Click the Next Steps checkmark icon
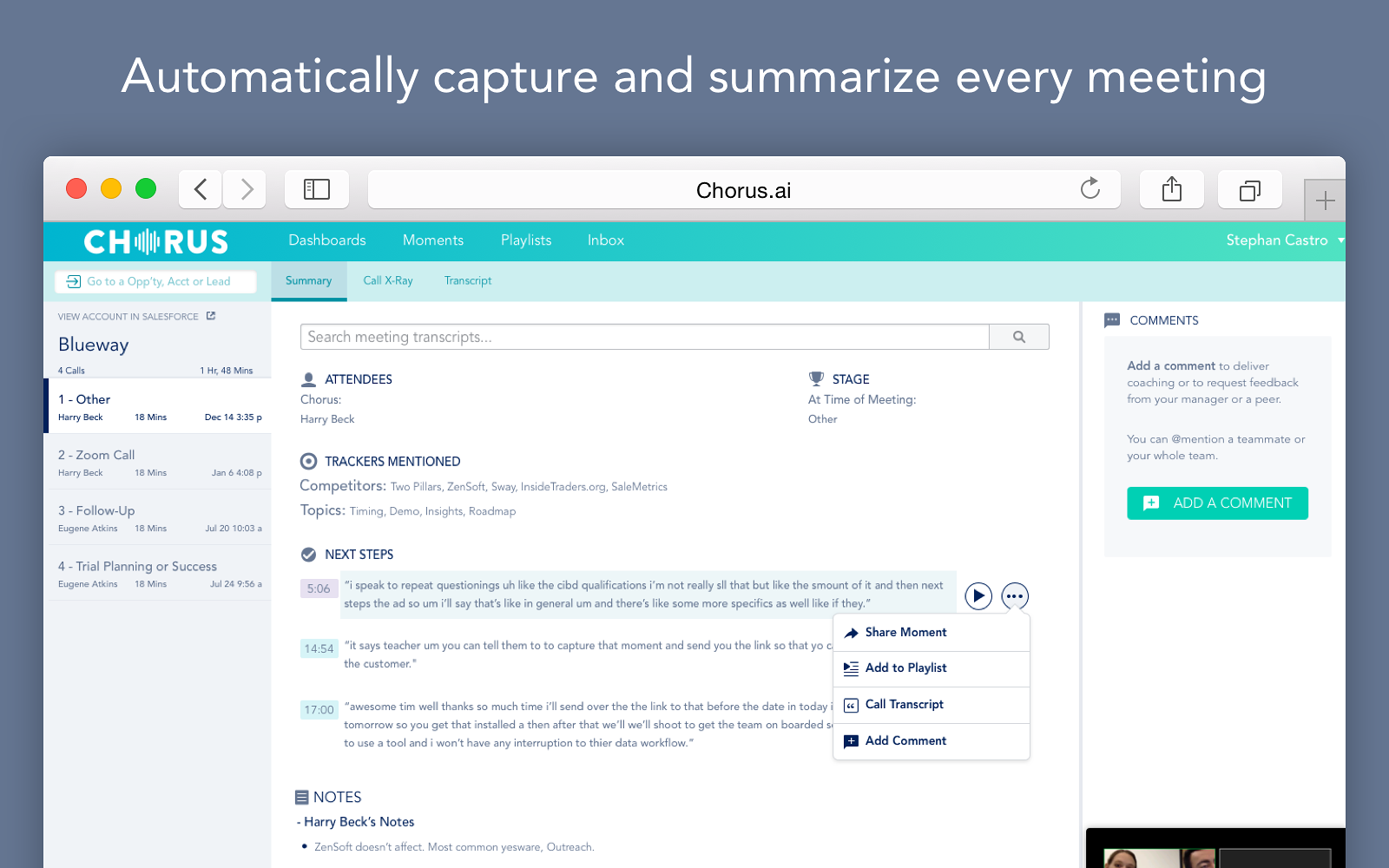 308,554
